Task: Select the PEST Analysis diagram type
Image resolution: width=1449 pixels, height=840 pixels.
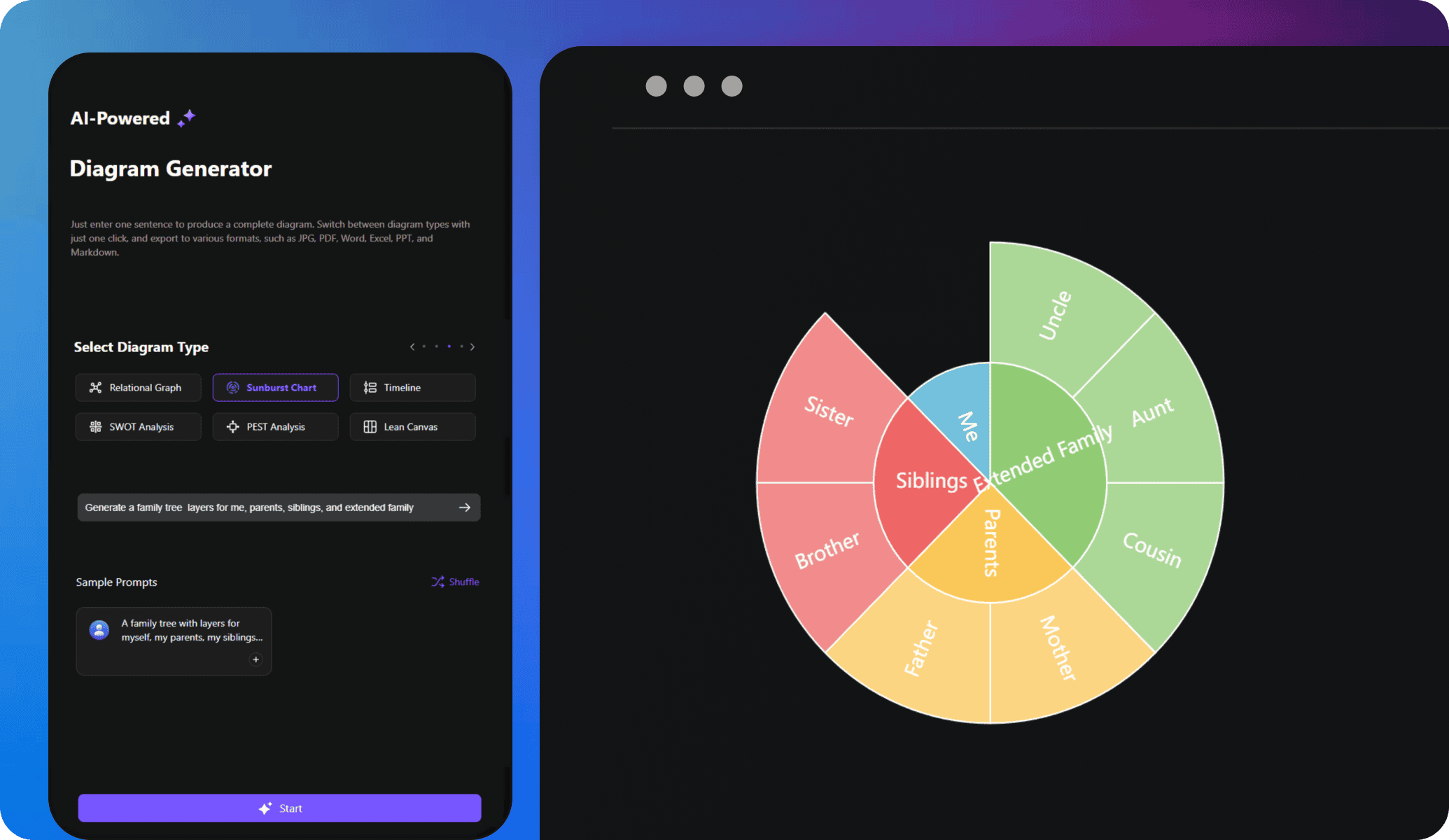Action: (275, 427)
